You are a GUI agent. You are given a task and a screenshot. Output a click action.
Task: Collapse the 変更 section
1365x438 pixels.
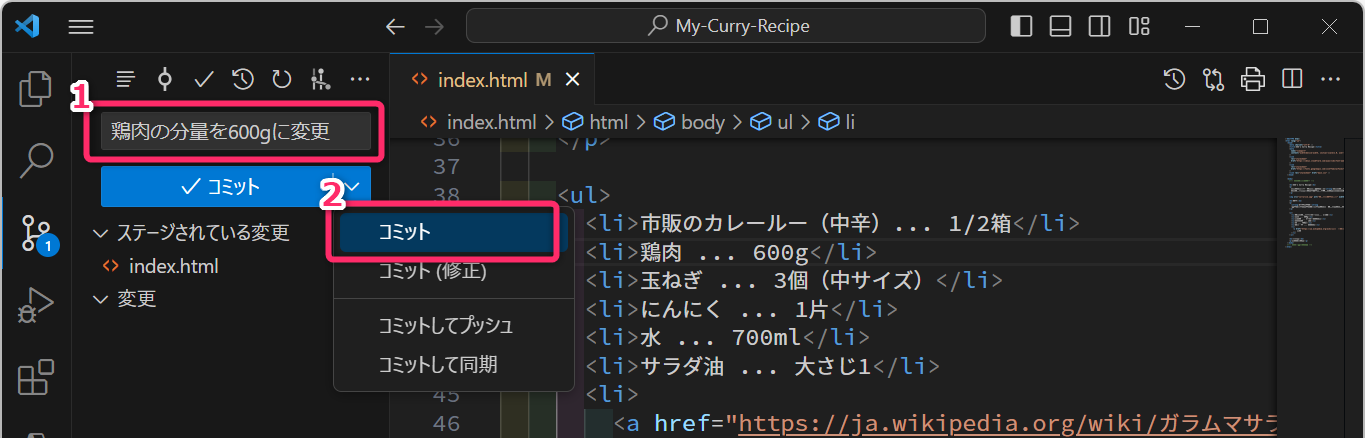click(100, 299)
